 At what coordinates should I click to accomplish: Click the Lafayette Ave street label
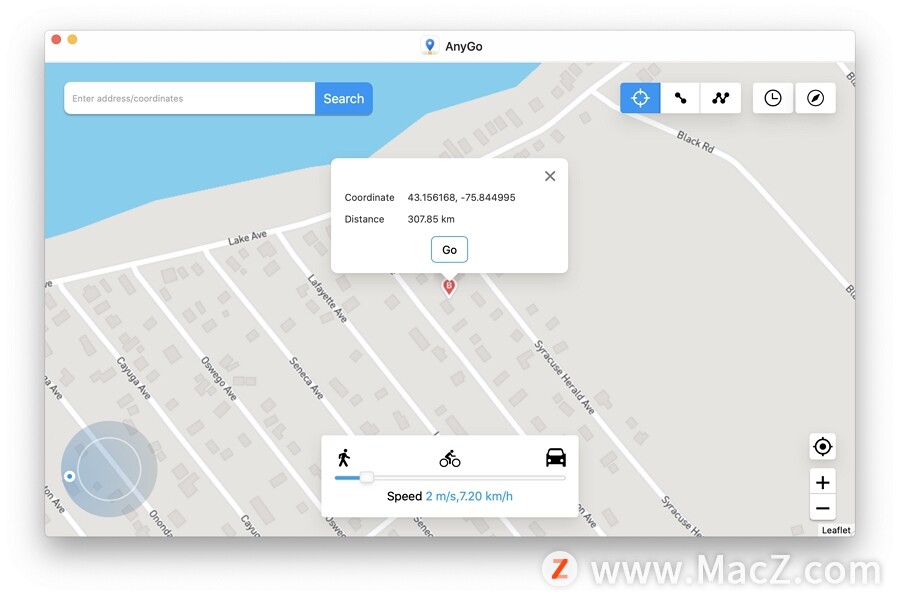pyautogui.click(x=328, y=298)
